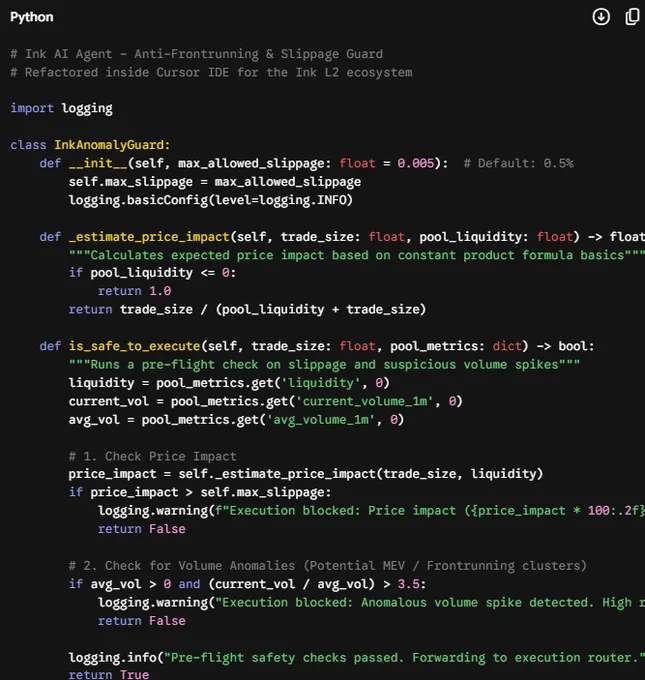The image size is (645, 680).
Task: Click the comment 'Ink AI Agent - Anti-Frontrunning & Slippage Guard'
Action: [x=196, y=54]
